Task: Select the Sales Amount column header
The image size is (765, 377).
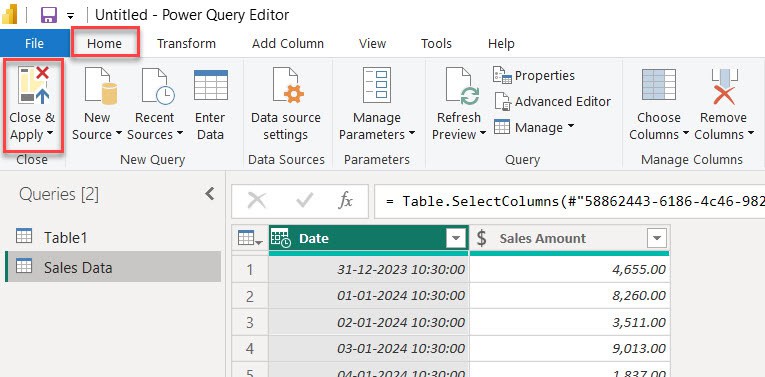Action: coord(569,238)
